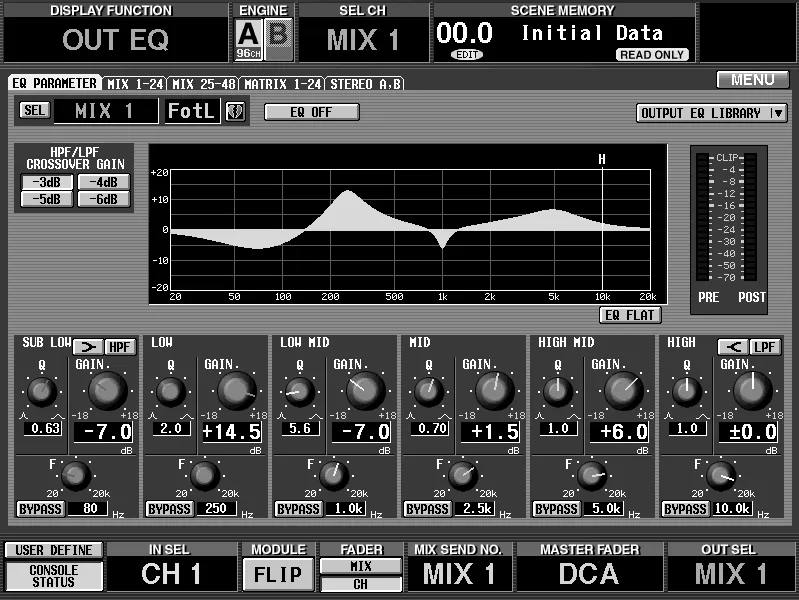Toggle the LPF button in HIGH band
Screen dimensions: 799x600
click(765, 347)
